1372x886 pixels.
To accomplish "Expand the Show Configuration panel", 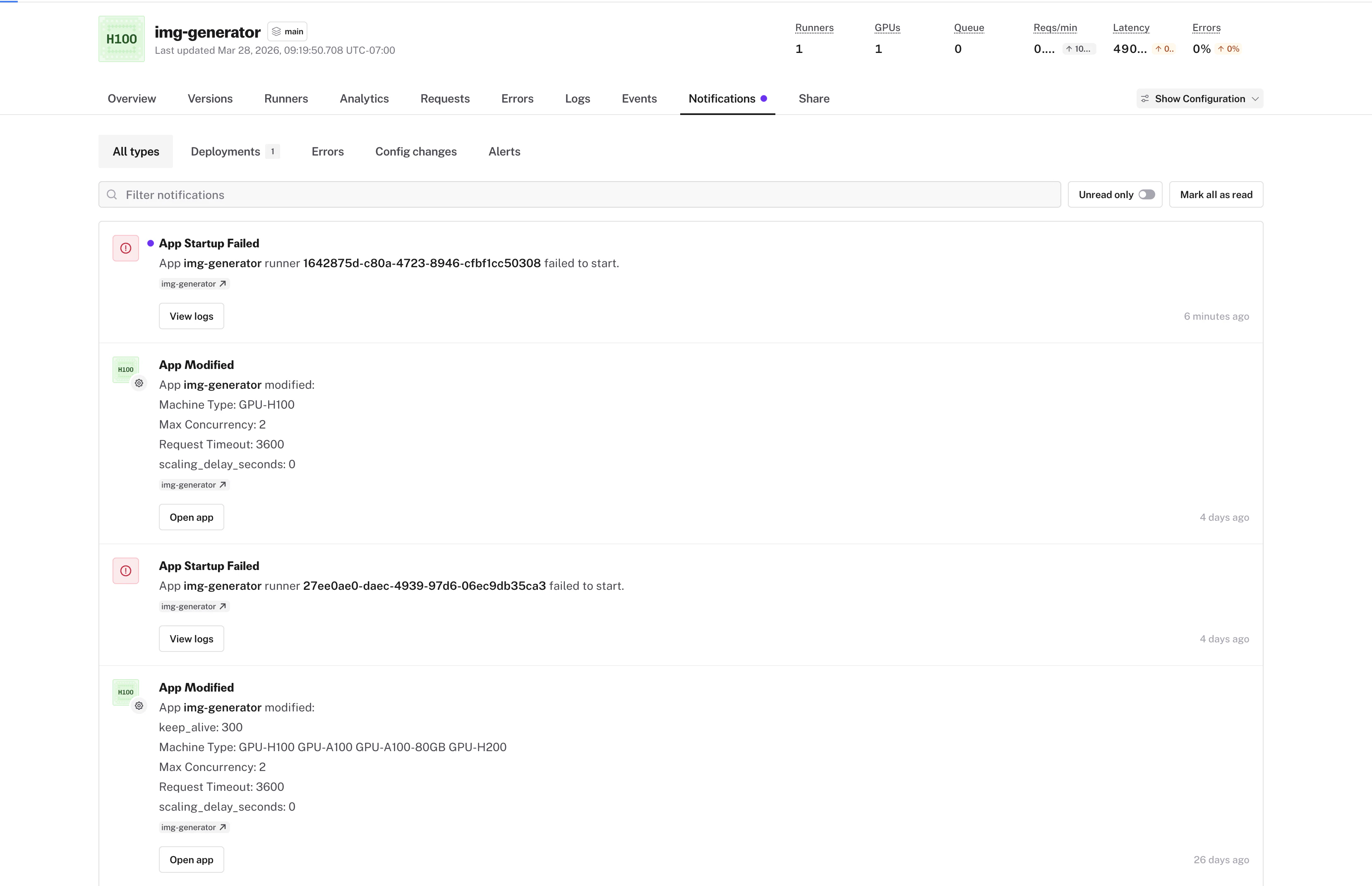I will pos(1200,98).
